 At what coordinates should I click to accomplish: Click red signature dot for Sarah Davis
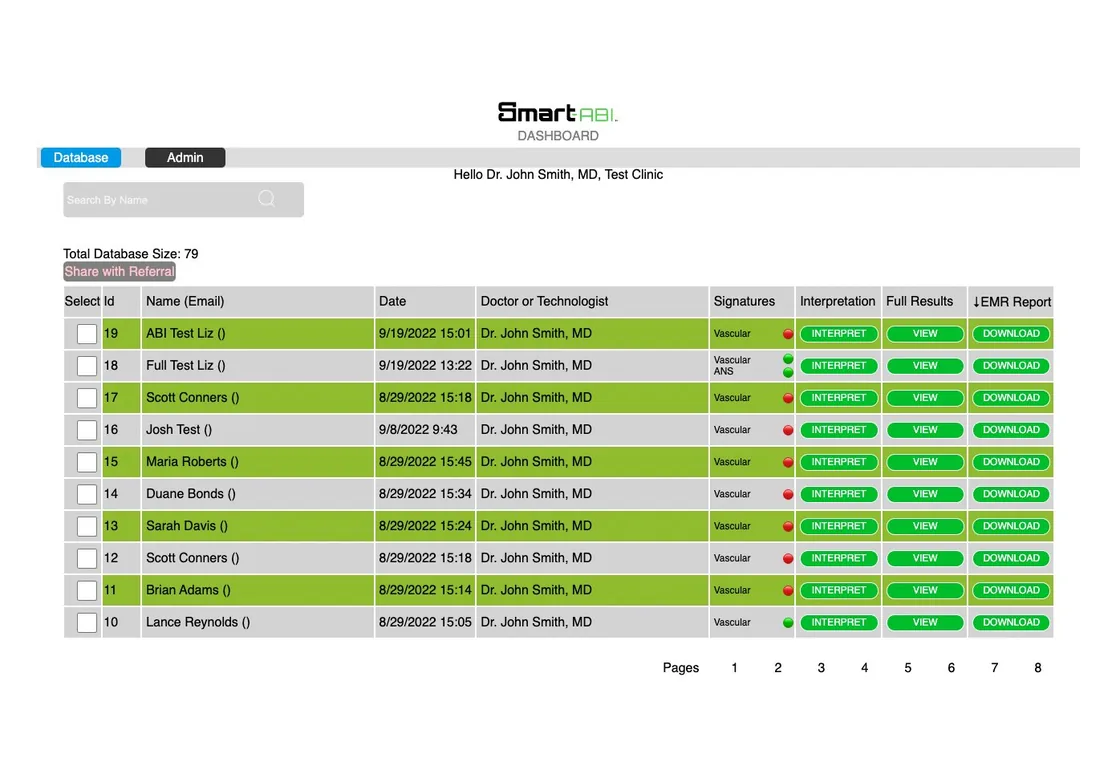coord(788,526)
